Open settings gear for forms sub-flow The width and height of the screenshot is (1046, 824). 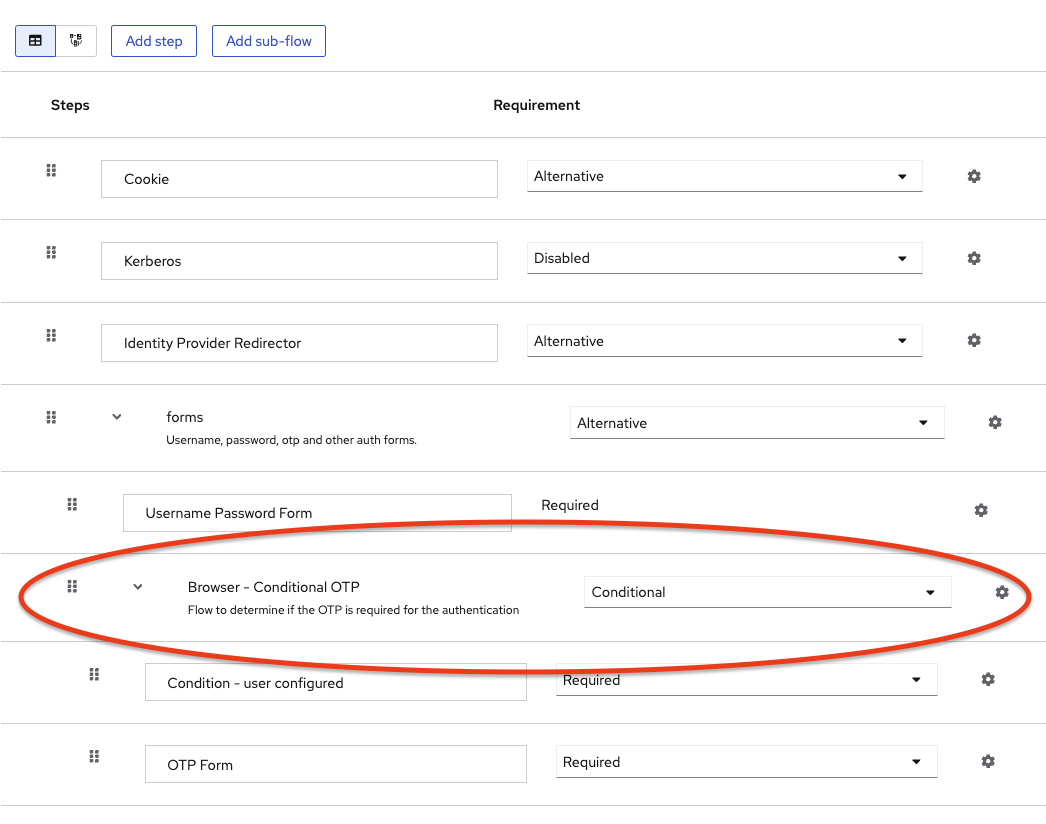click(995, 422)
